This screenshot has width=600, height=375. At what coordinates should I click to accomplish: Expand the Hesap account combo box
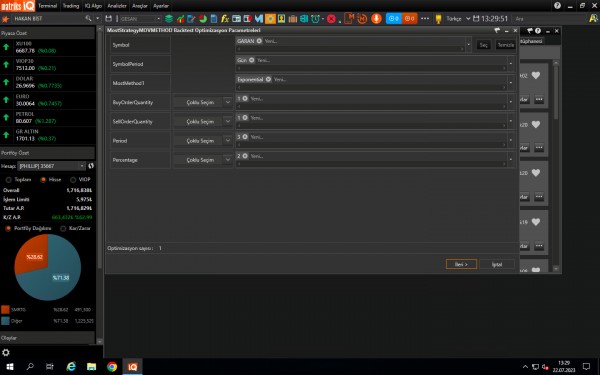[x=82, y=166]
